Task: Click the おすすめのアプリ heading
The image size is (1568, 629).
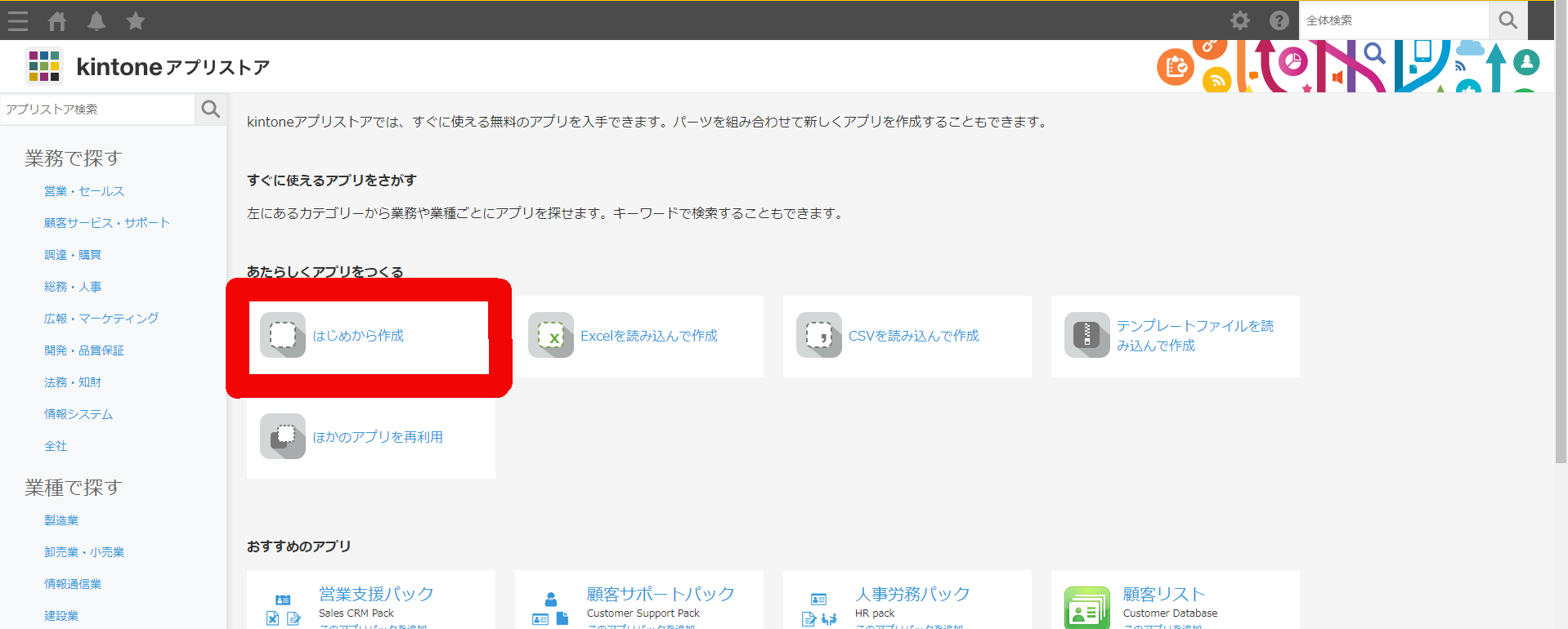Action: point(299,546)
